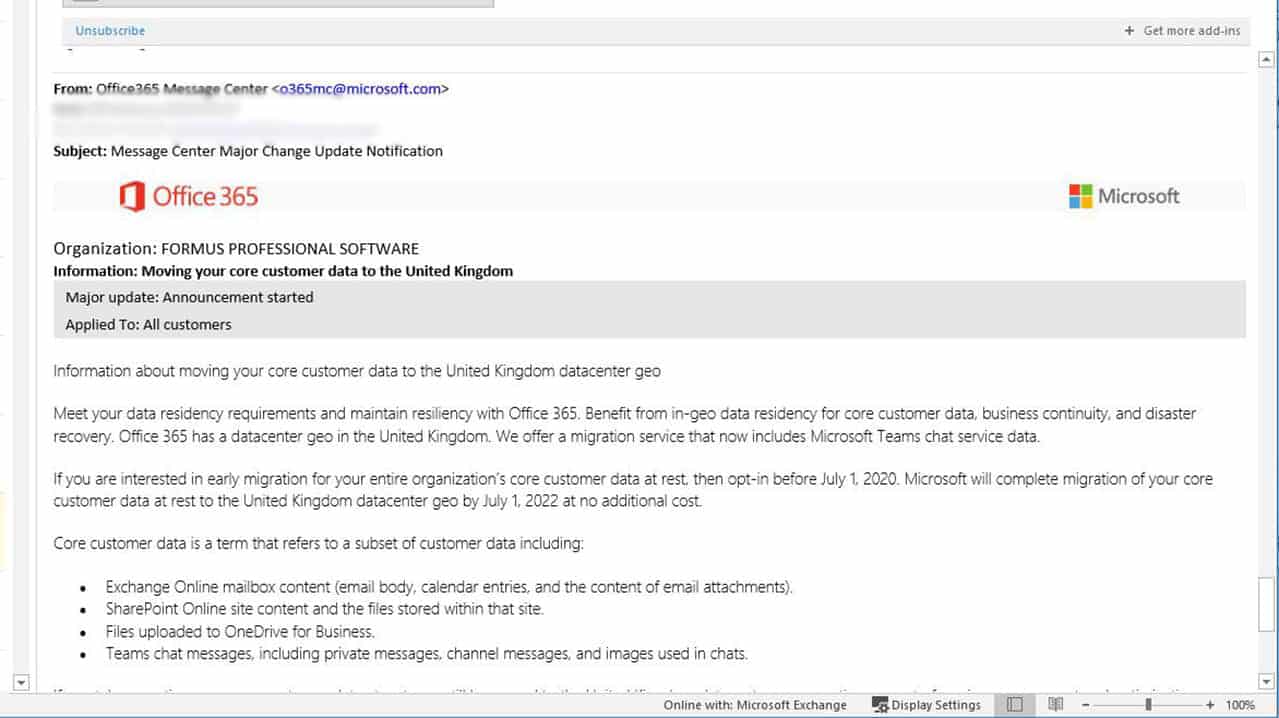
Task: Click 'Exchange Online mailbox content' bullet
Action: pyautogui.click(x=449, y=587)
